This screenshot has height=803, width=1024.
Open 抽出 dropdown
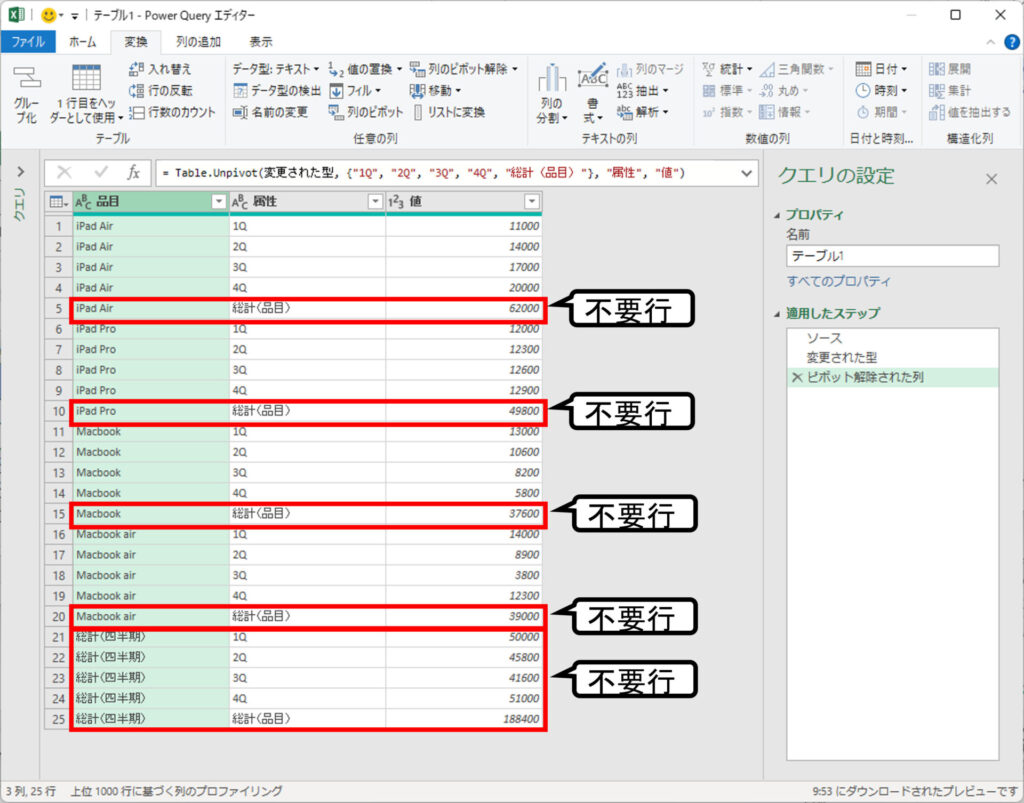643,90
